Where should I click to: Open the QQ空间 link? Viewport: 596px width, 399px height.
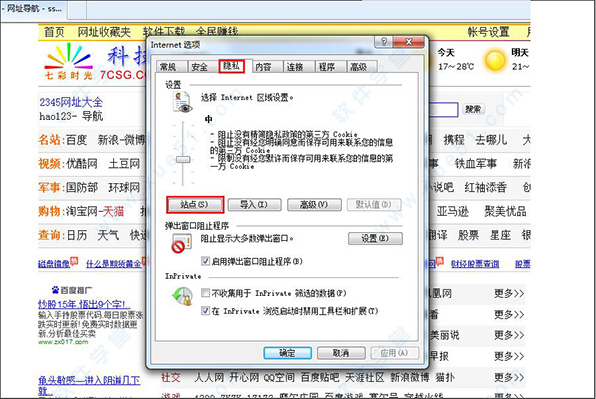point(279,377)
